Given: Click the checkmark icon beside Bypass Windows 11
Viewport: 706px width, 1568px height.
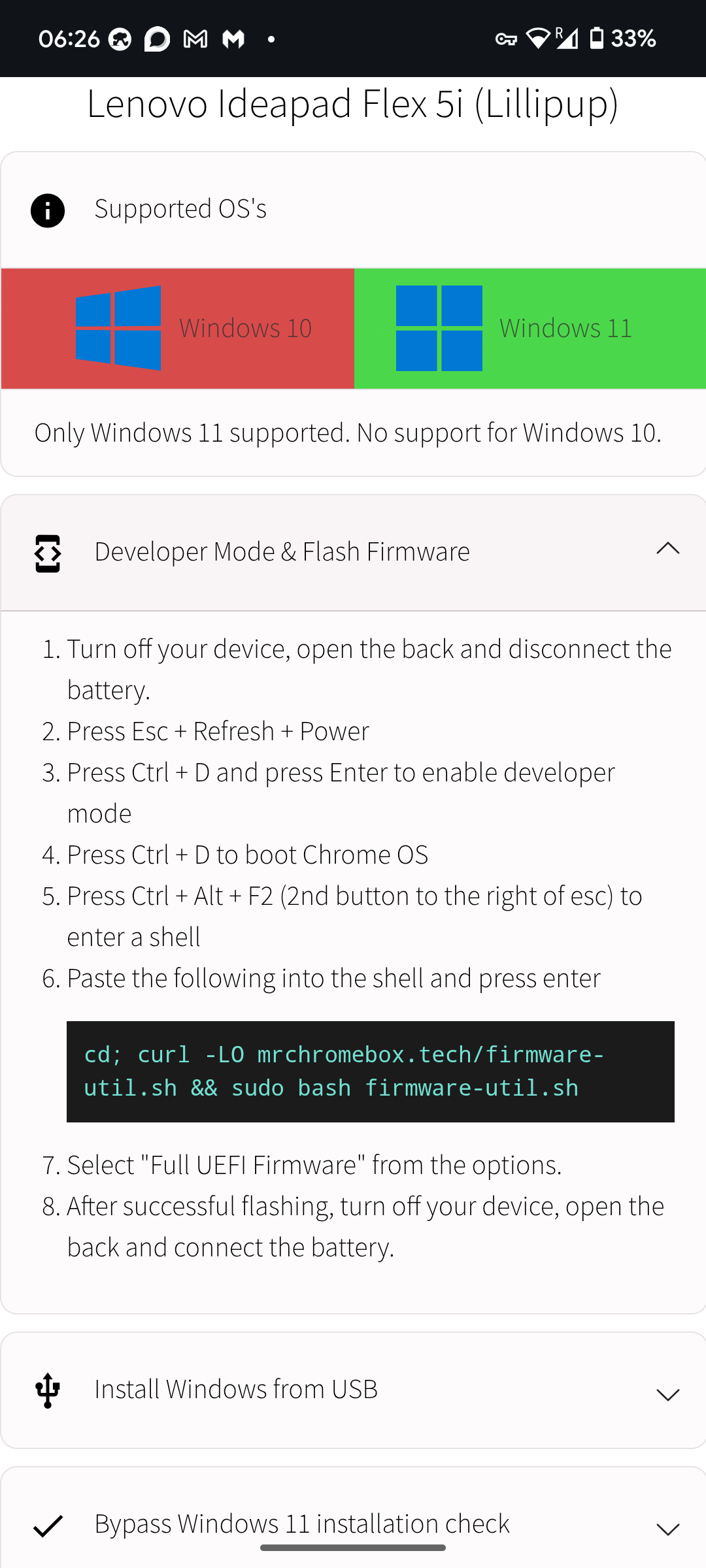Looking at the screenshot, I should (48, 1526).
